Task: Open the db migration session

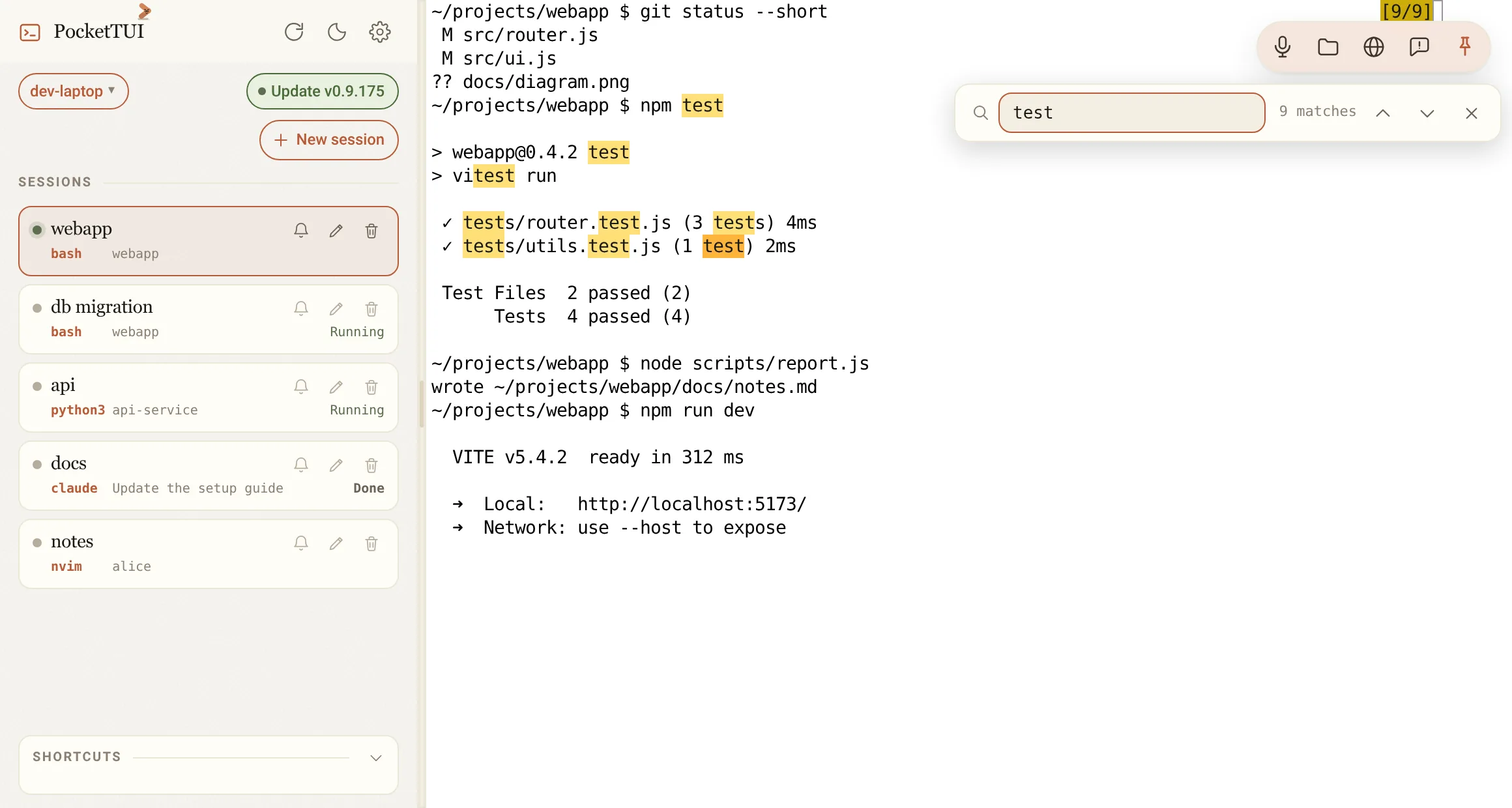Action: click(209, 319)
